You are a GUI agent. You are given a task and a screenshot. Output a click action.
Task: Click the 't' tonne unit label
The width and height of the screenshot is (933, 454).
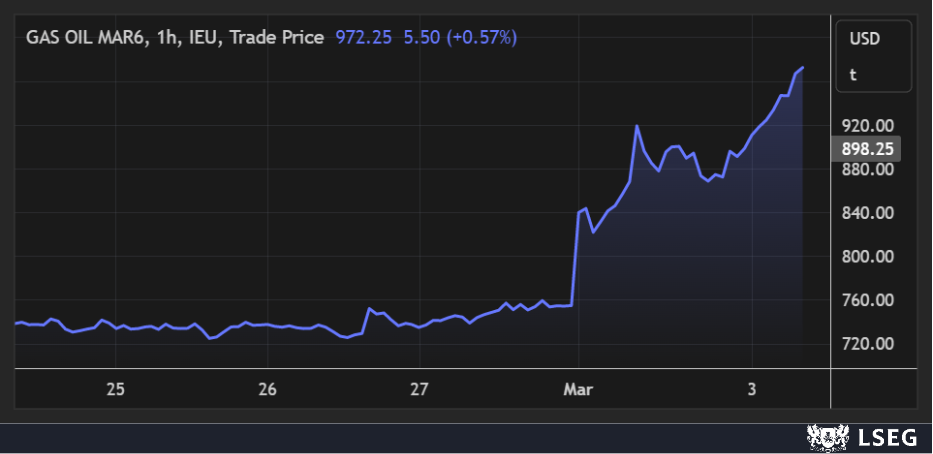(x=853, y=75)
